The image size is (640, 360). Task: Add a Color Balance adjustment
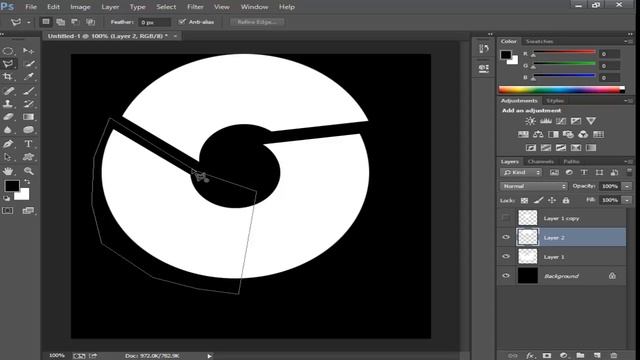click(x=538, y=134)
